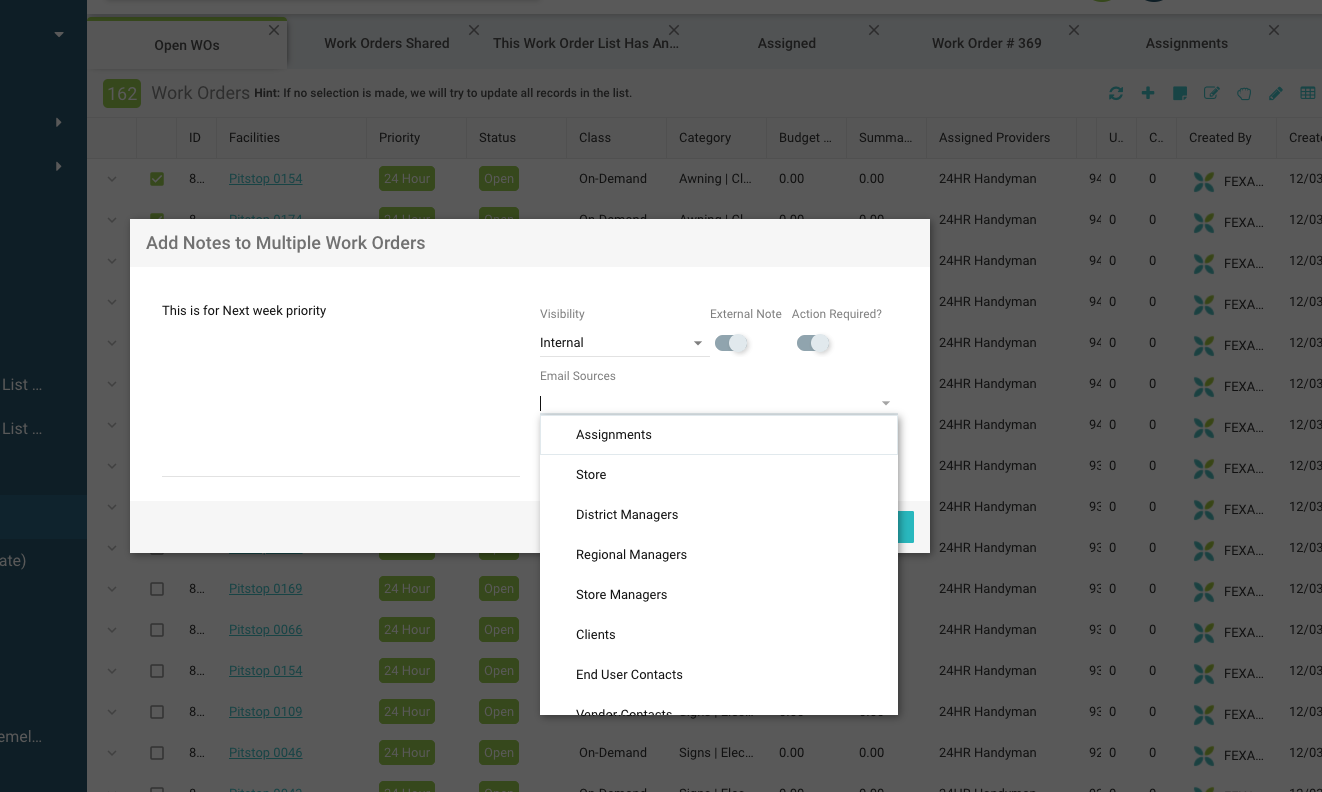1322x792 pixels.
Task: Click the solid pencil icon in toolbar
Action: (1276, 93)
